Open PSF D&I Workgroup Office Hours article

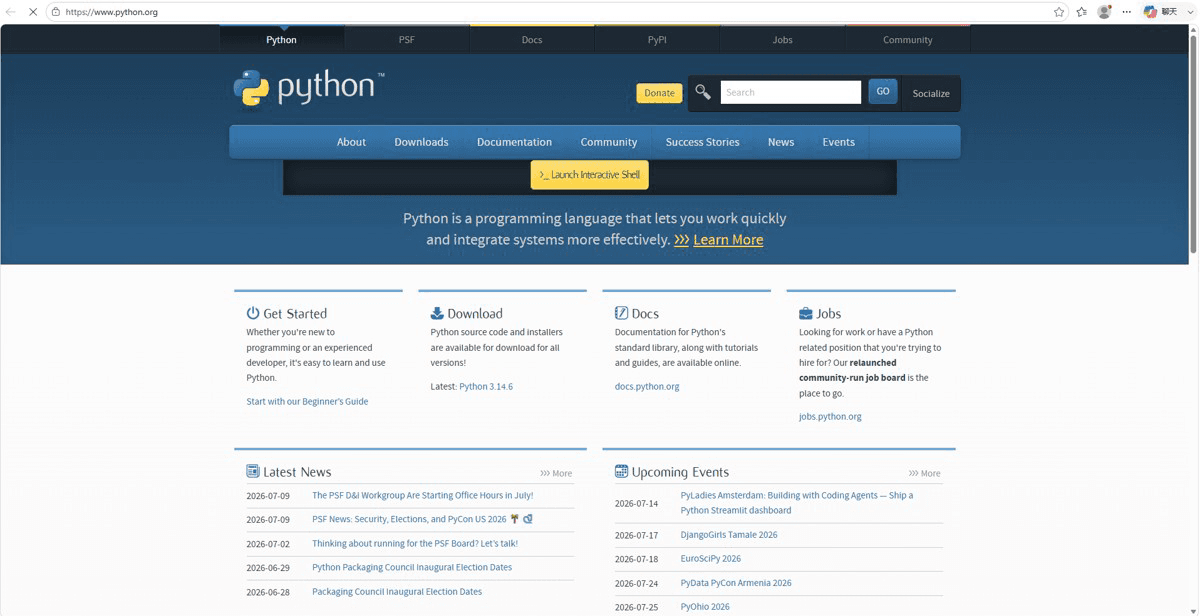click(422, 495)
